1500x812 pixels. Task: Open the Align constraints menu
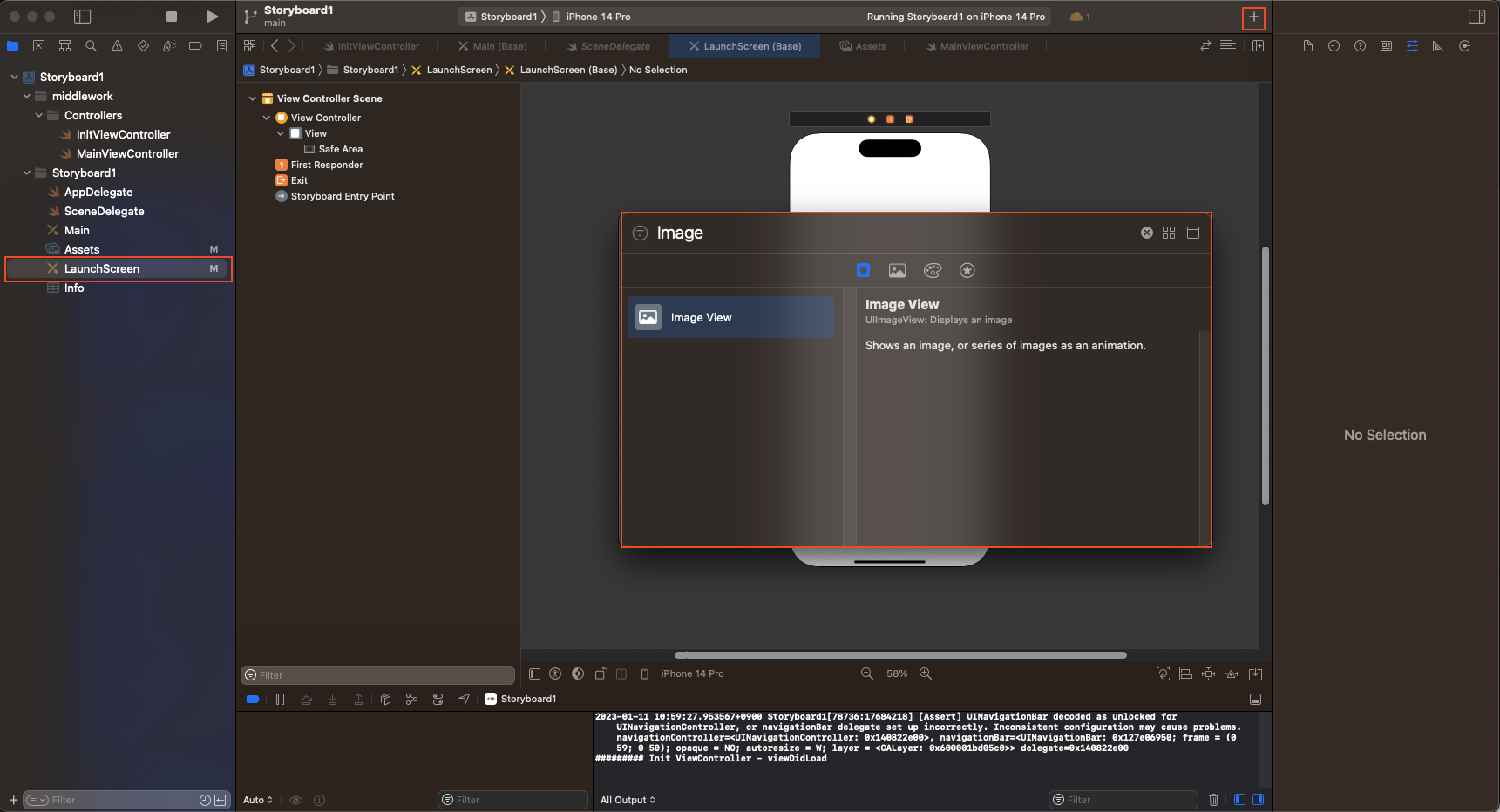click(x=1185, y=673)
